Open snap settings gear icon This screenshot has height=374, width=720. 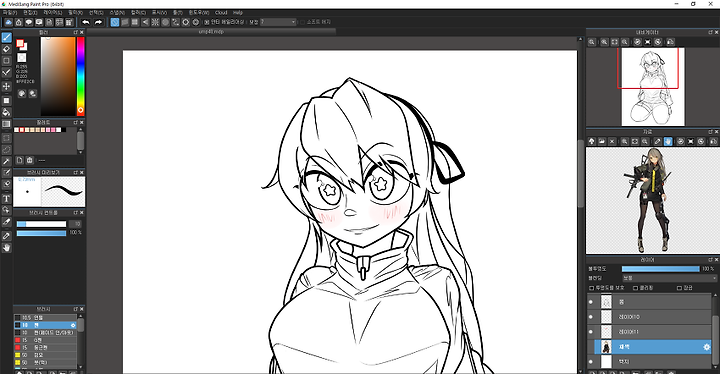[x=196, y=22]
